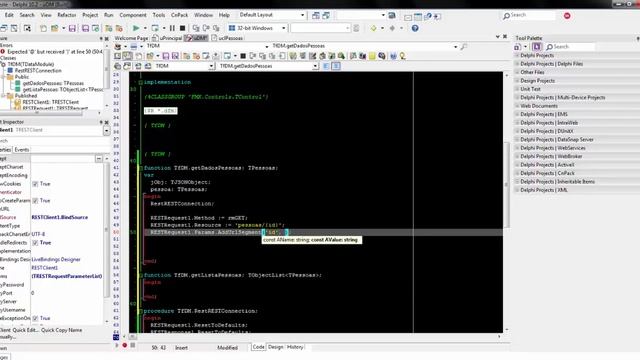Switch to the Events tab in Object Inspector
Screen dimensions: 640x360
pos(22,150)
